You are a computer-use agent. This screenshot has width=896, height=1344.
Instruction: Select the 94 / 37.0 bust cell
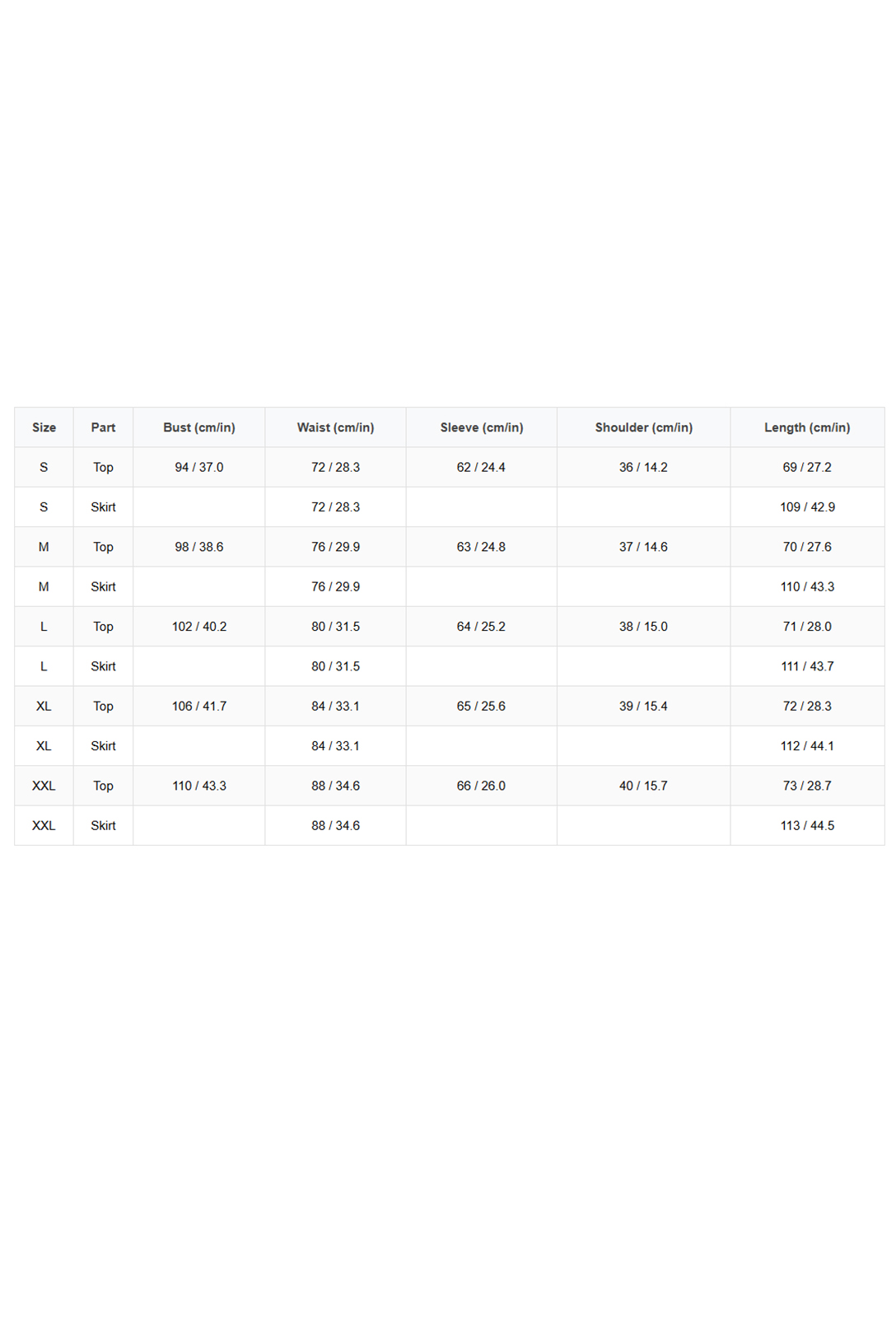[x=199, y=467]
